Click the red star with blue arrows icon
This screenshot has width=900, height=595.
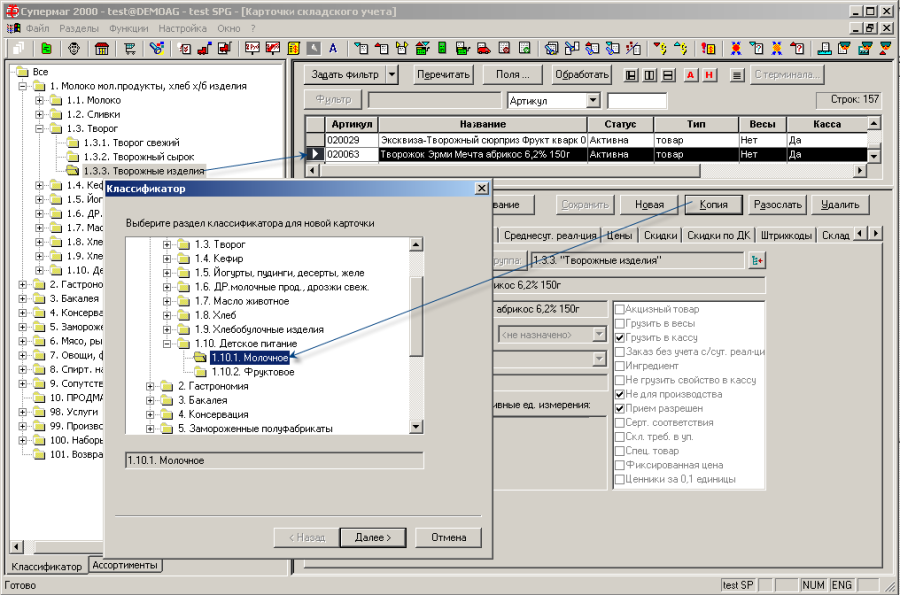coord(736,49)
